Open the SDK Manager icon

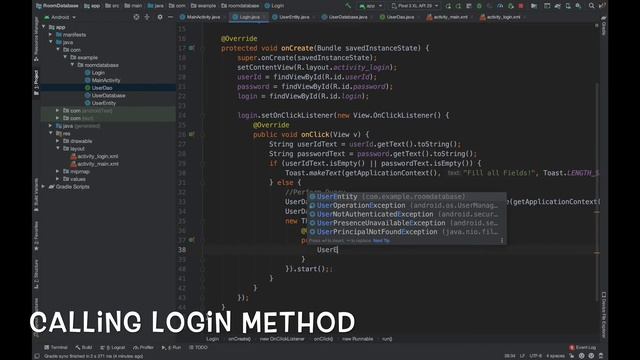(x=578, y=6)
